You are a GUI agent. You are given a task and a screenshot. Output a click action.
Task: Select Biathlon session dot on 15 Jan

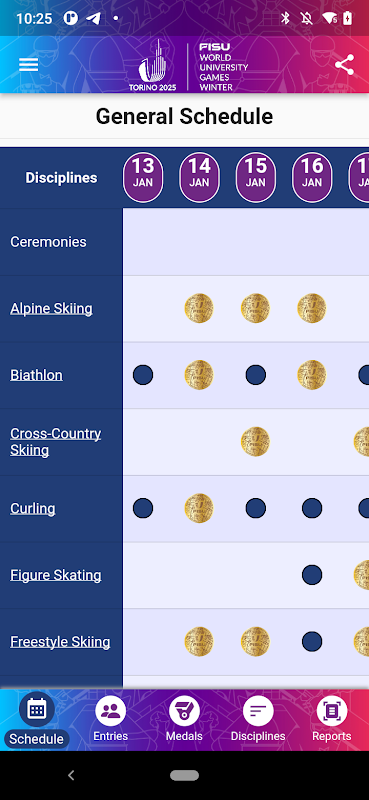click(x=256, y=375)
